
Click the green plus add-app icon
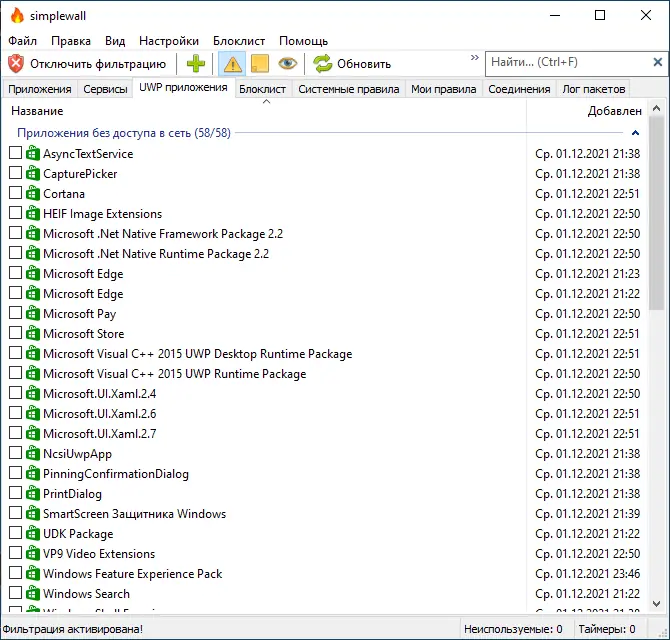pos(196,64)
